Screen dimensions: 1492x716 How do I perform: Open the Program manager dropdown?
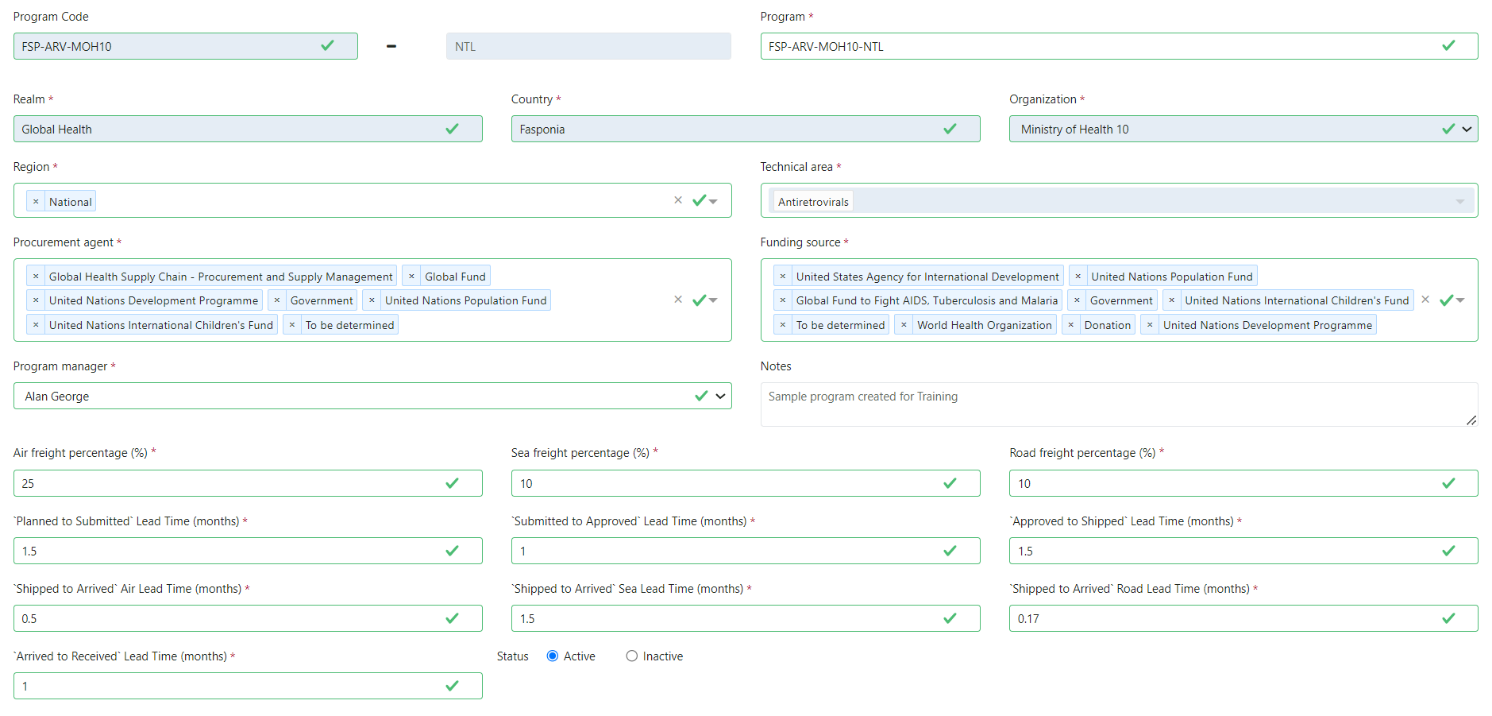coord(372,396)
